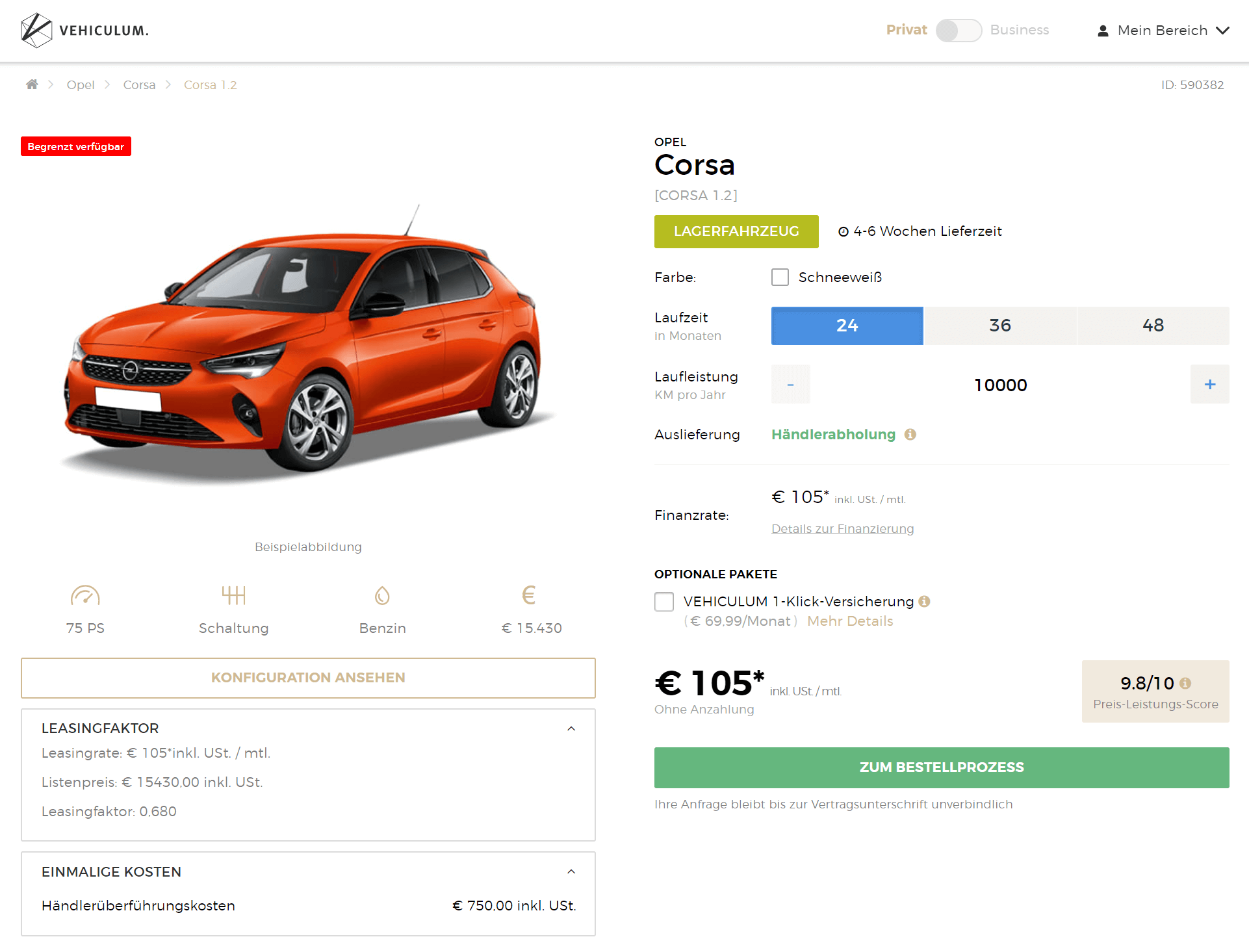Viewport: 1249px width, 952px height.
Task: Open info icon next to Händlerabholung
Action: coord(910,434)
